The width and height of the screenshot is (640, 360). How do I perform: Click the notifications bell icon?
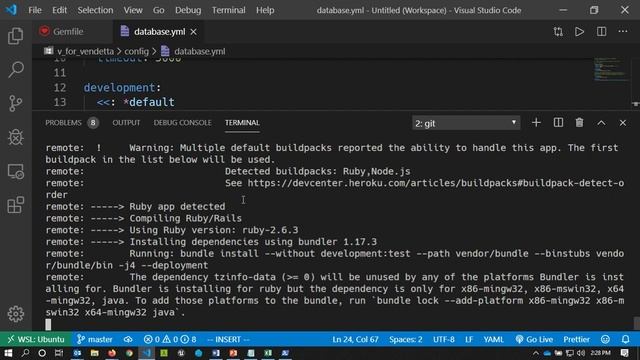625,339
